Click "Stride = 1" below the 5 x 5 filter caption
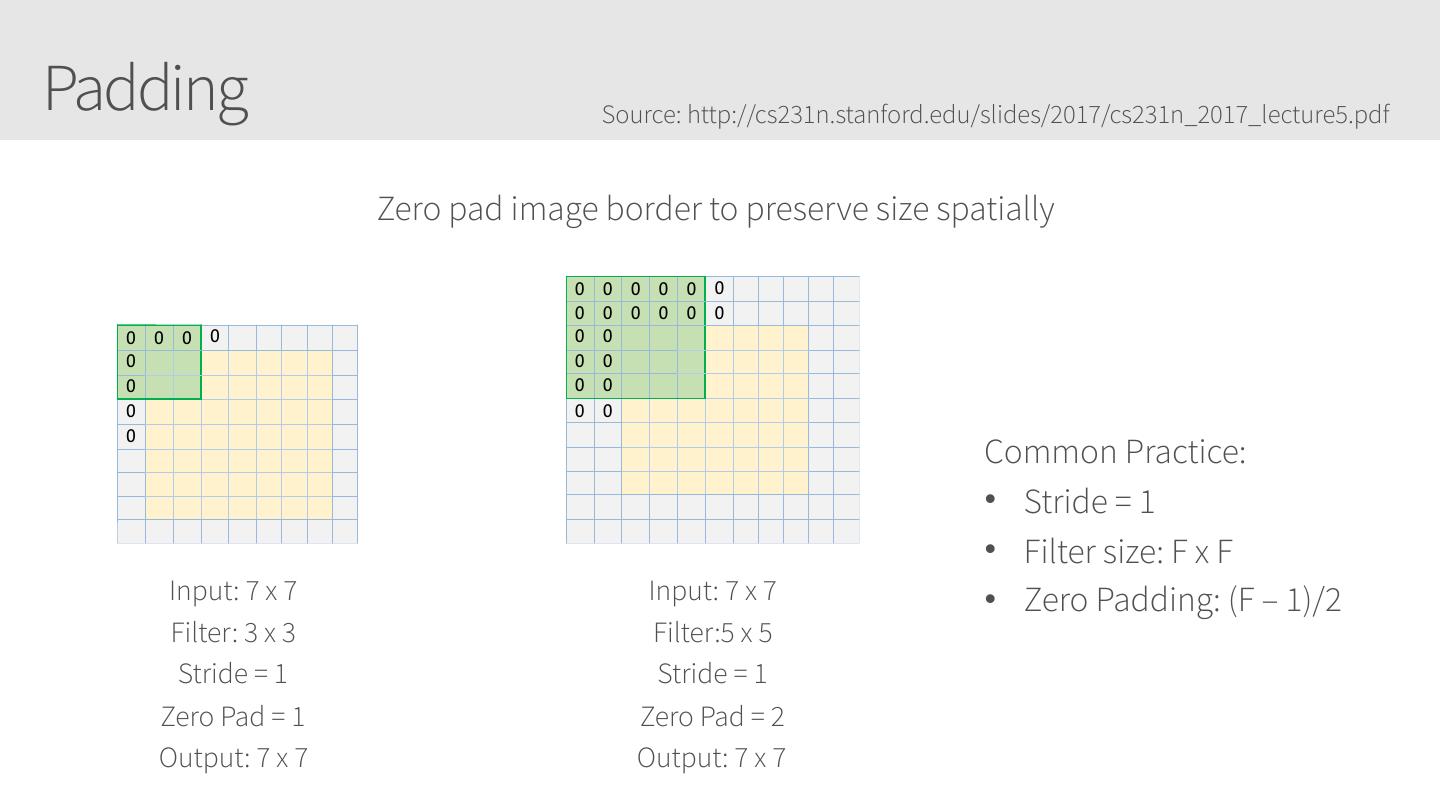This screenshot has width=1441, height=809. pos(712,674)
